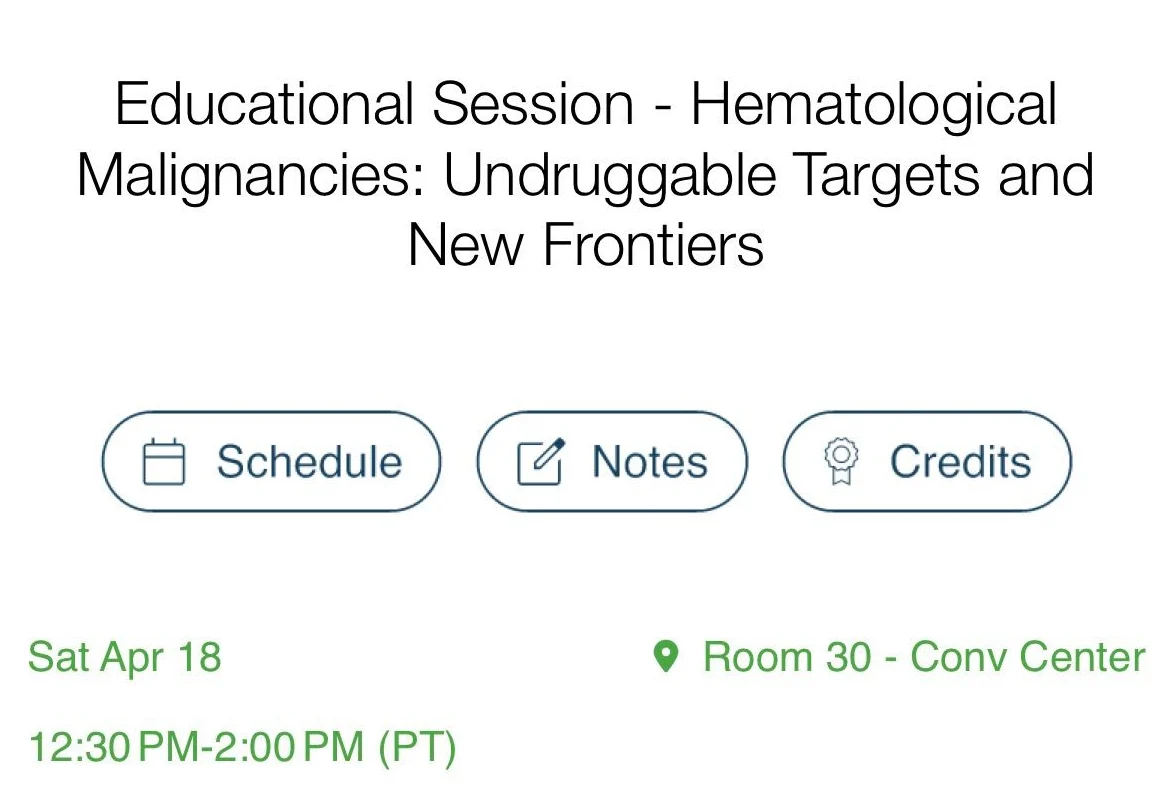Select the Credits text label
This screenshot has height=807, width=1172.
960,462
